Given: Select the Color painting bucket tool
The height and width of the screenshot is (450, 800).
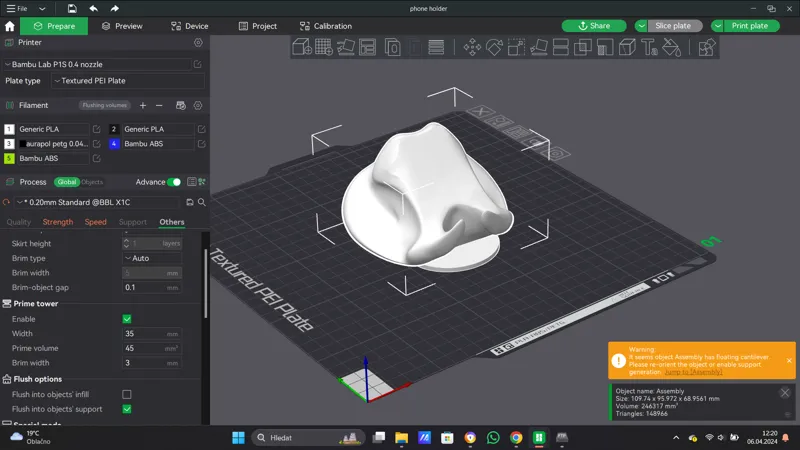Looking at the screenshot, I should [x=671, y=47].
